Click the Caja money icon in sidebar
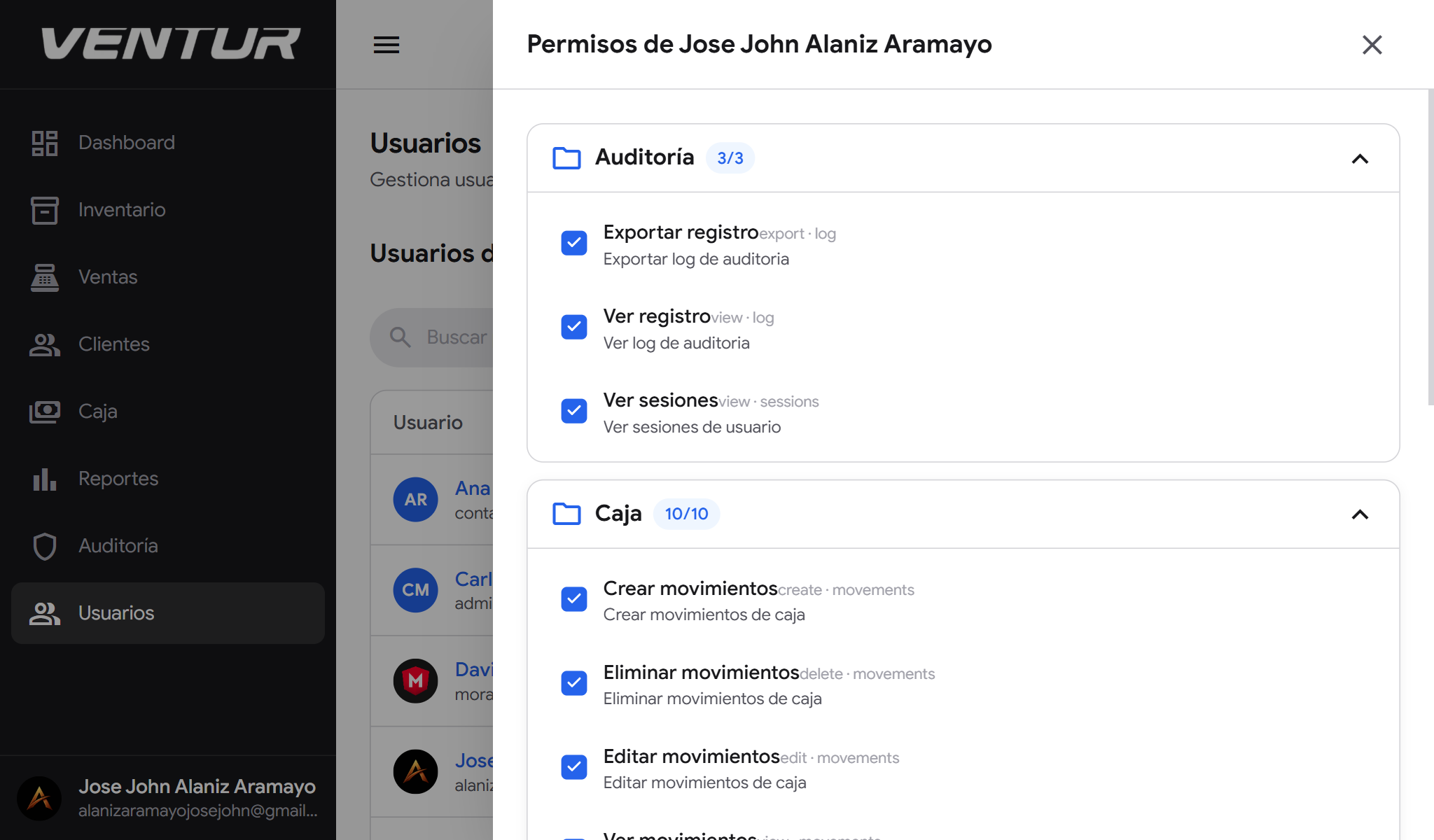Screen dimensions: 1434x840 coord(45,412)
